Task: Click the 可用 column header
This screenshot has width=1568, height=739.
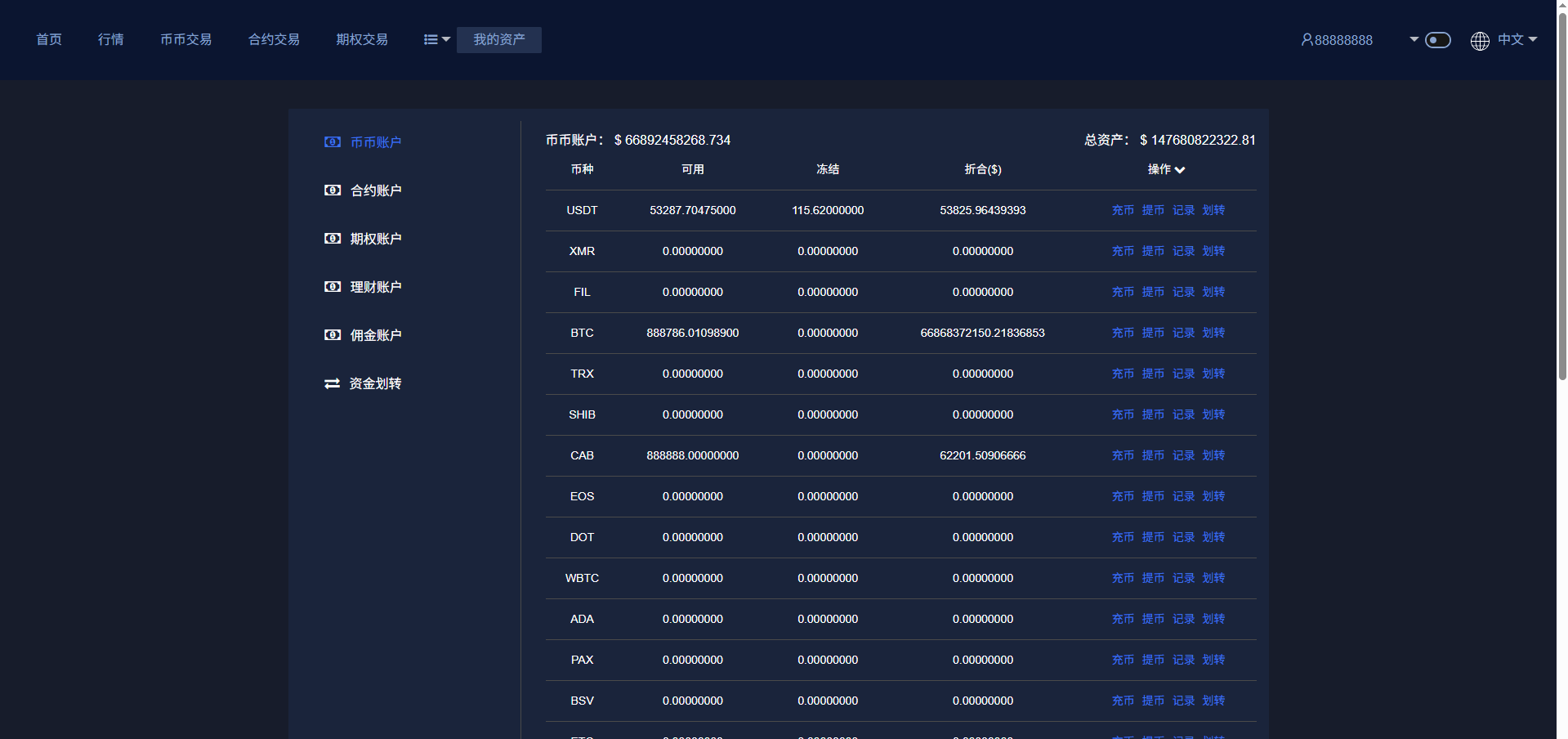Action: click(693, 169)
